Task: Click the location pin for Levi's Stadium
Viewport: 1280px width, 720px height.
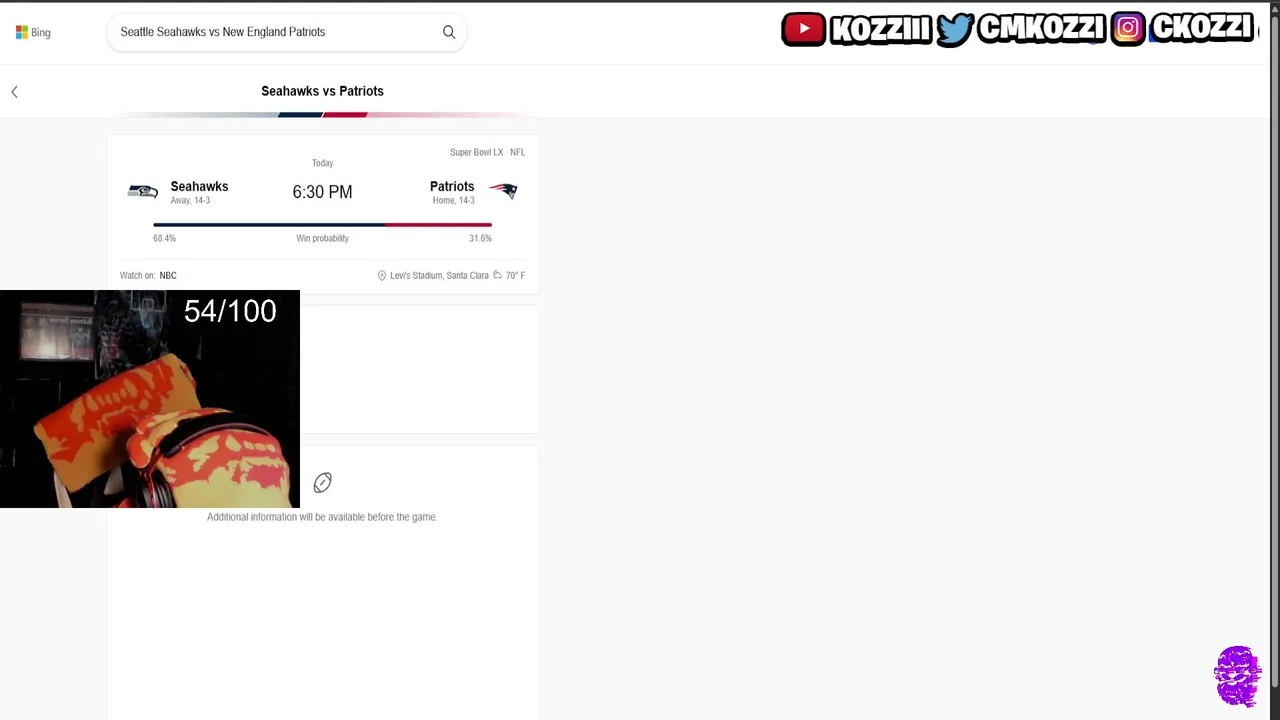Action: point(381,275)
